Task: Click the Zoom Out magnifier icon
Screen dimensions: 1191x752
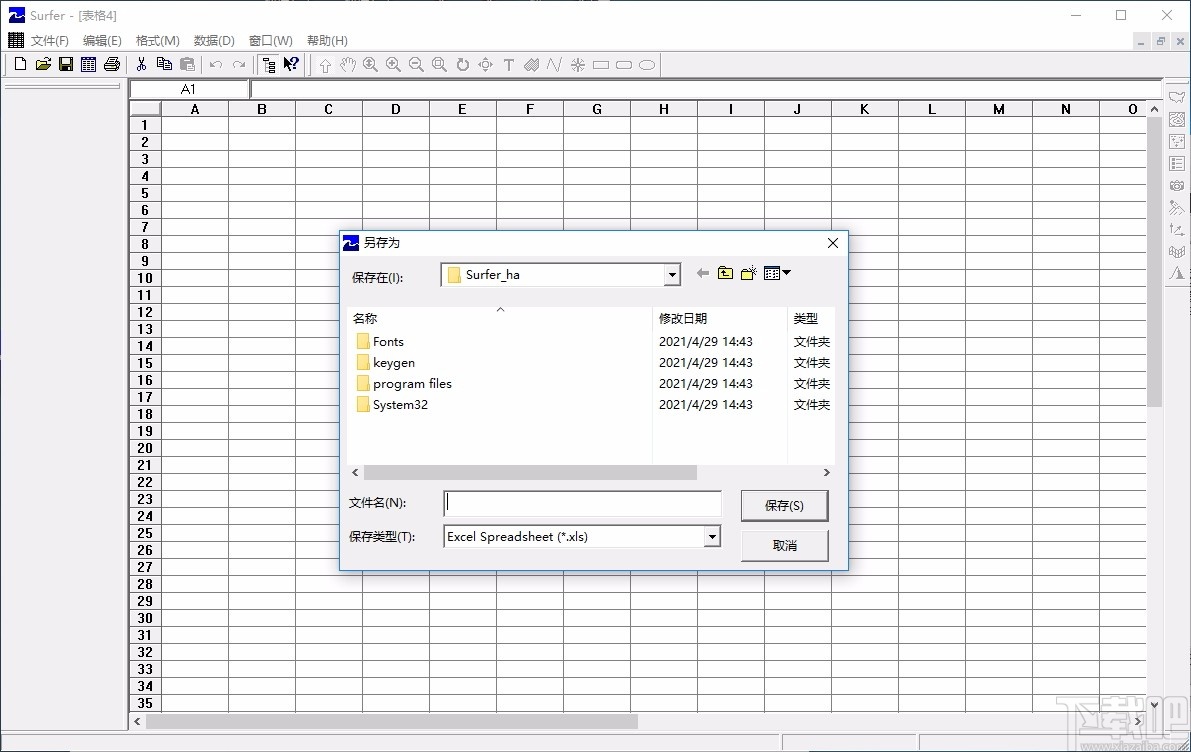Action: click(416, 65)
